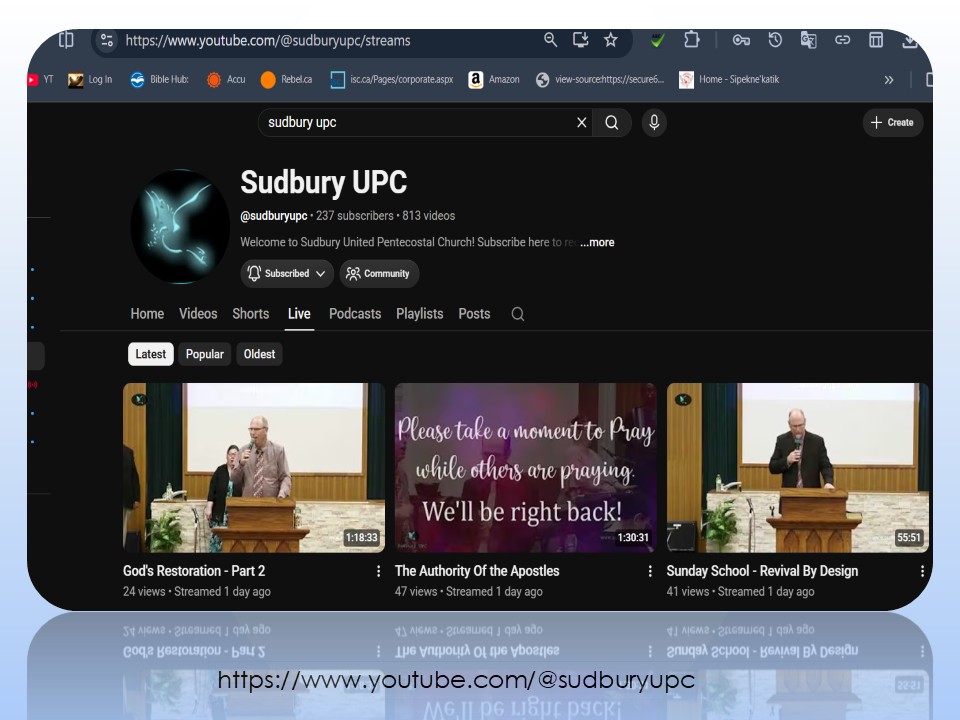Switch to the Videos tab
The height and width of the screenshot is (720, 960).
click(x=198, y=314)
